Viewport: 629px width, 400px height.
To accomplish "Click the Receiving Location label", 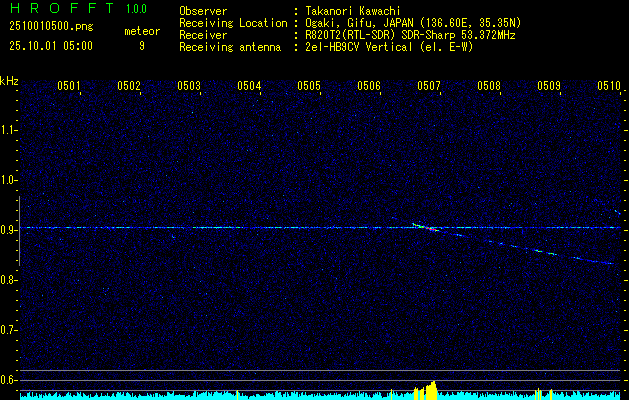I will tap(233, 23).
